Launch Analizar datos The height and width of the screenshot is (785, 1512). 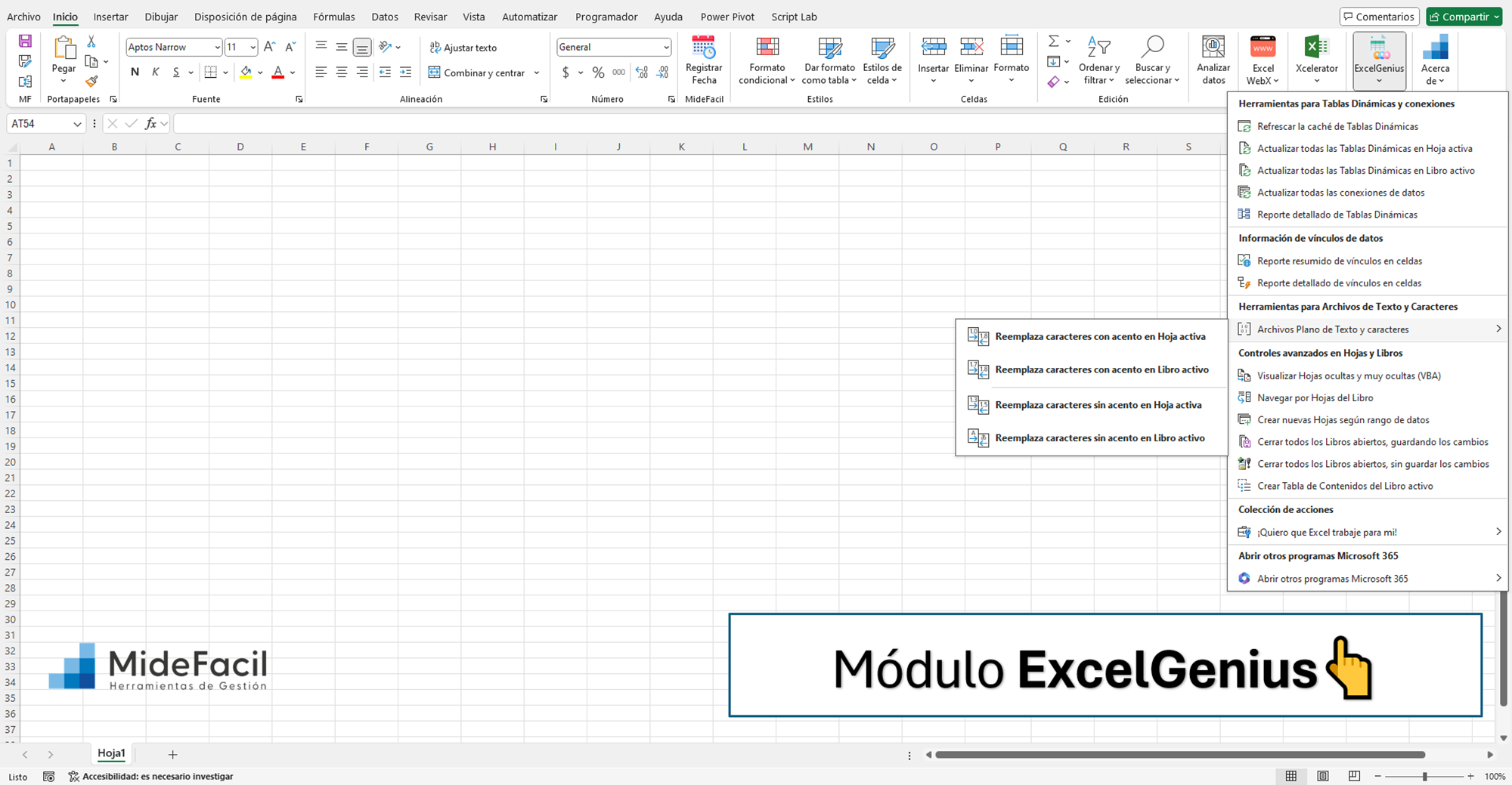pos(1213,60)
